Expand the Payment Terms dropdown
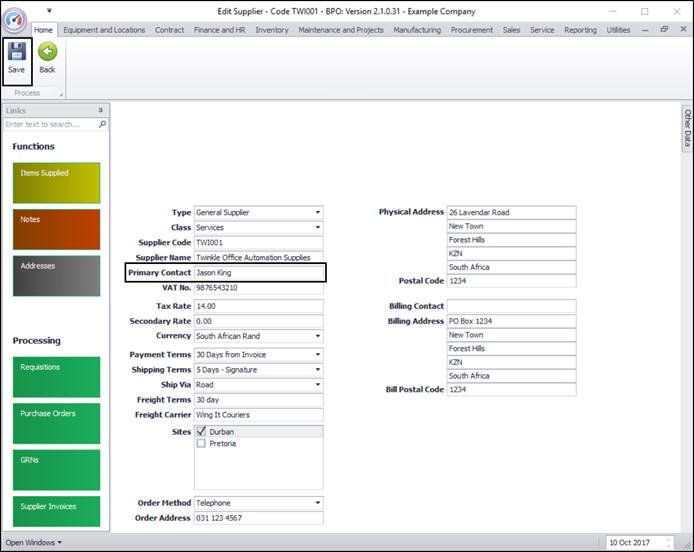The image size is (694, 552). pyautogui.click(x=318, y=355)
